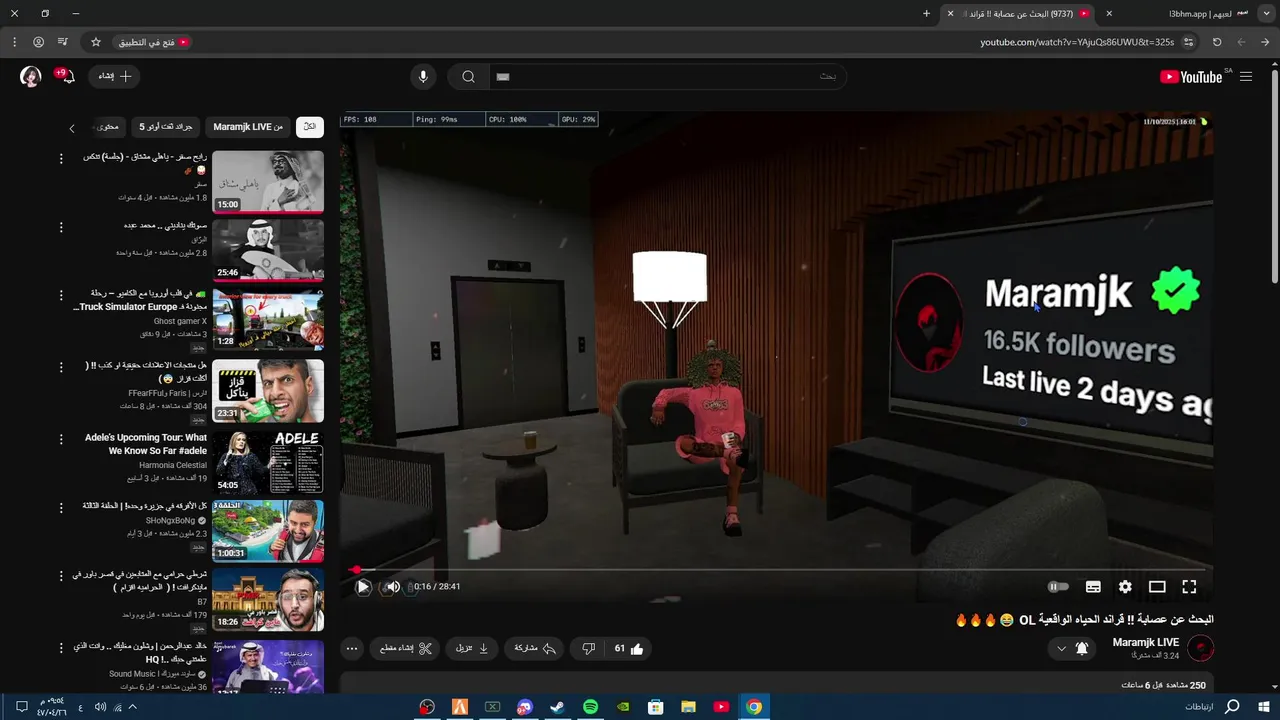The width and height of the screenshot is (1280, 720).
Task: Click the search magnifier button
Action: tap(468, 76)
